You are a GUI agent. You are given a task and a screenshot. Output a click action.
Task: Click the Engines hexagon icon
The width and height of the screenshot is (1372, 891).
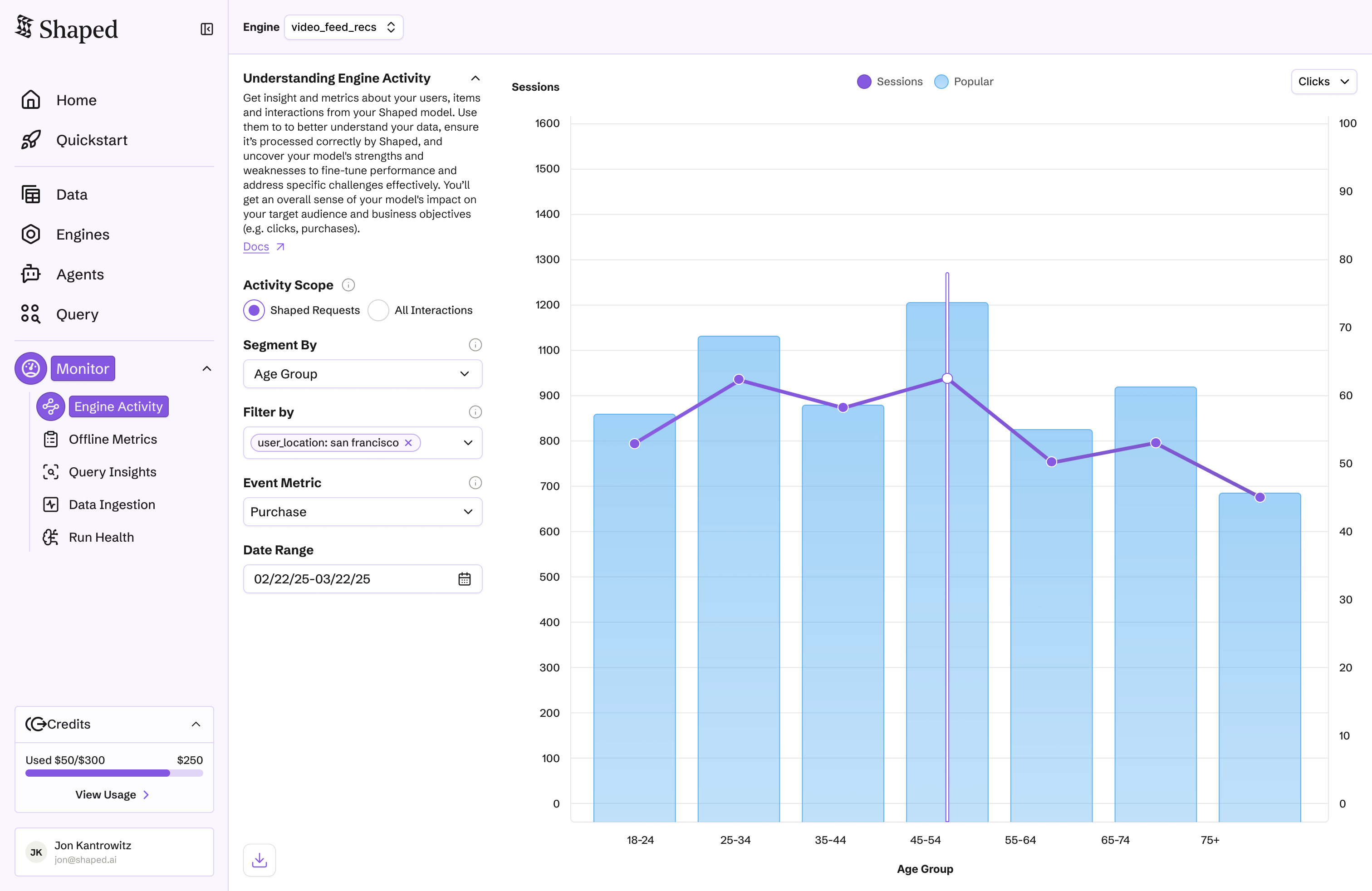coord(31,234)
